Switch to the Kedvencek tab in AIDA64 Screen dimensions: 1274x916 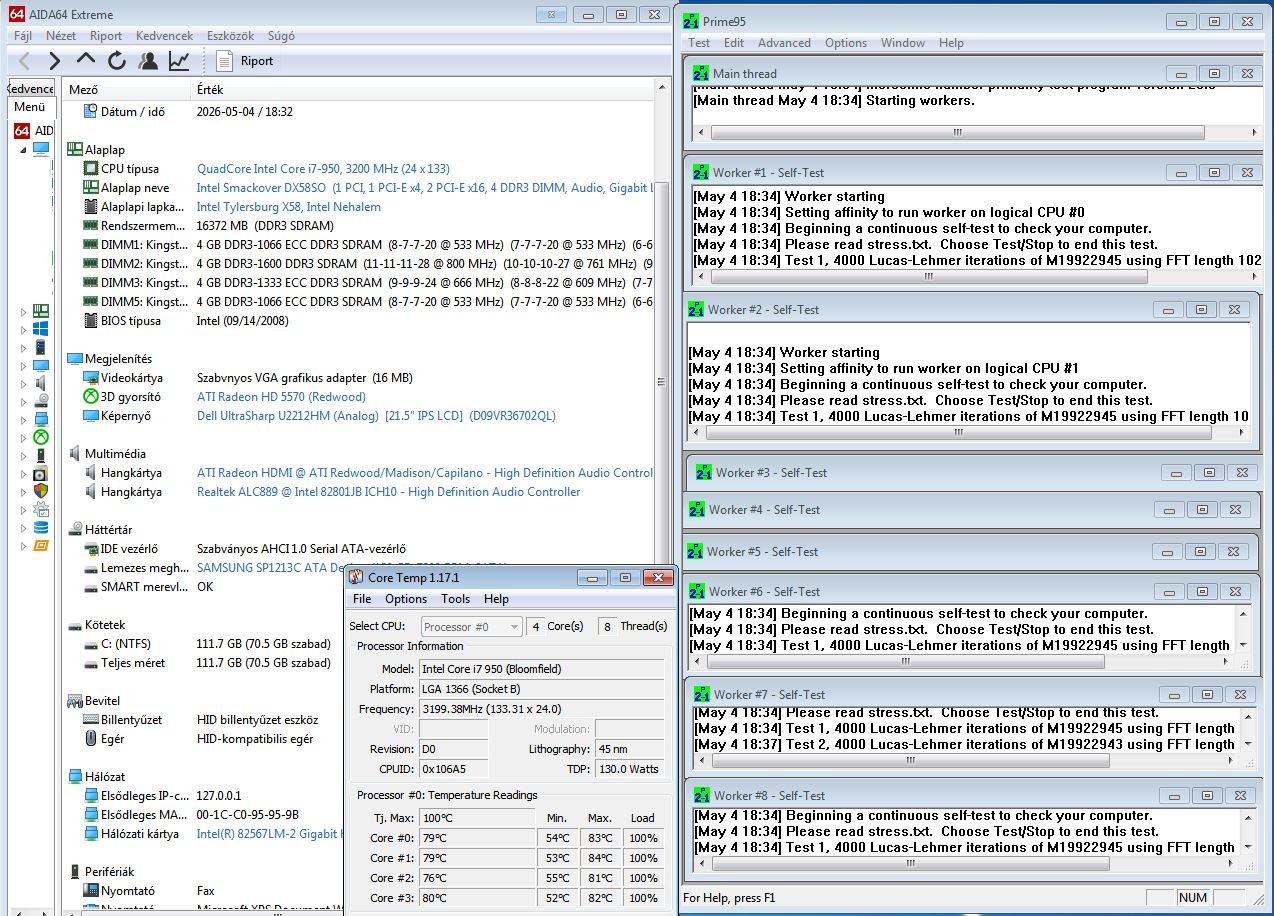pyautogui.click(x=31, y=89)
